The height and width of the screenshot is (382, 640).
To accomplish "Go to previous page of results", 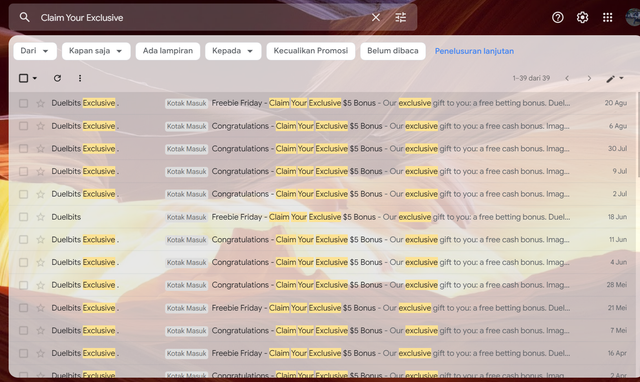I will click(x=567, y=78).
